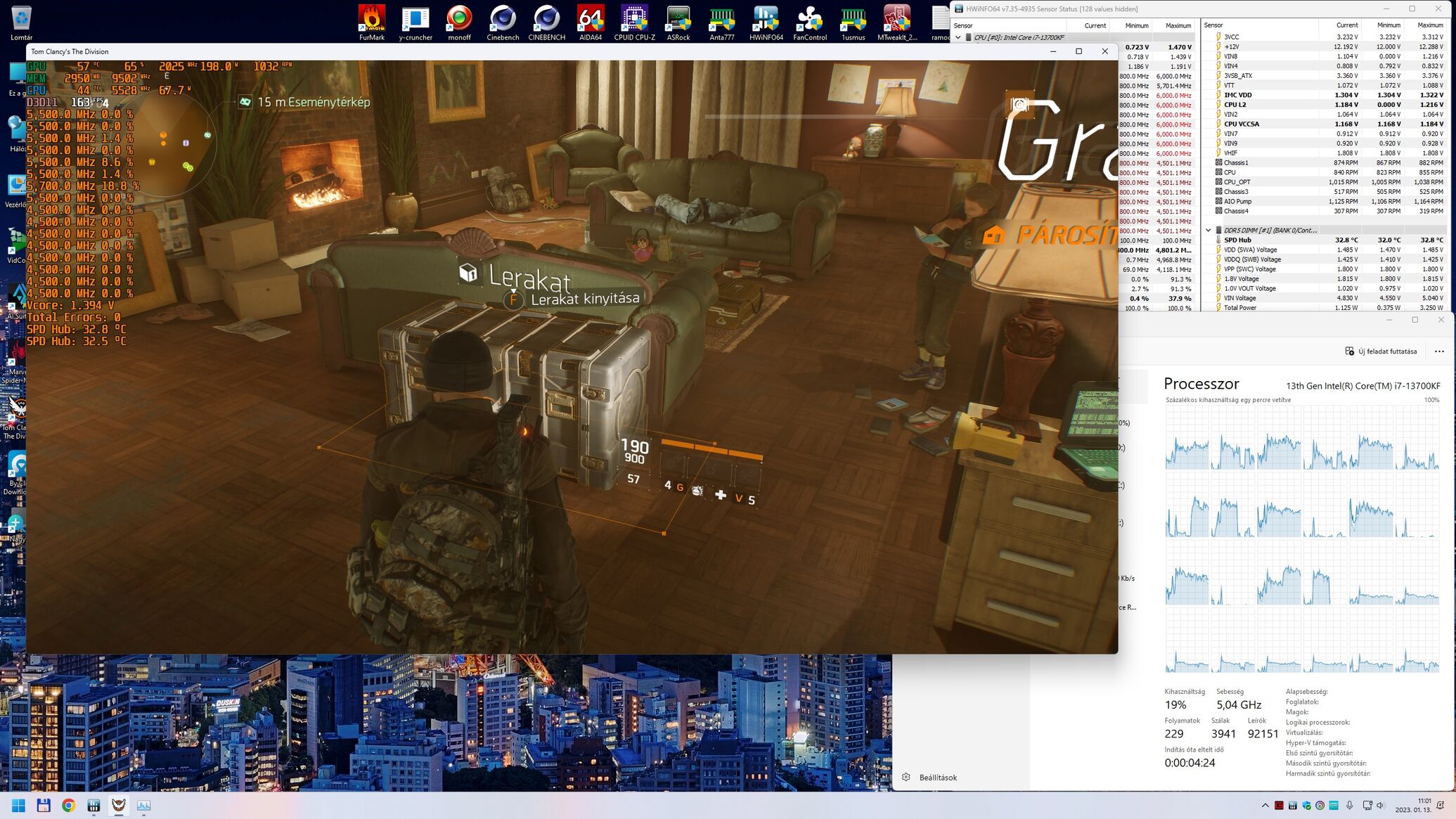The image size is (1456, 819).
Task: Open the volume speaker tray icon
Action: tap(1380, 806)
